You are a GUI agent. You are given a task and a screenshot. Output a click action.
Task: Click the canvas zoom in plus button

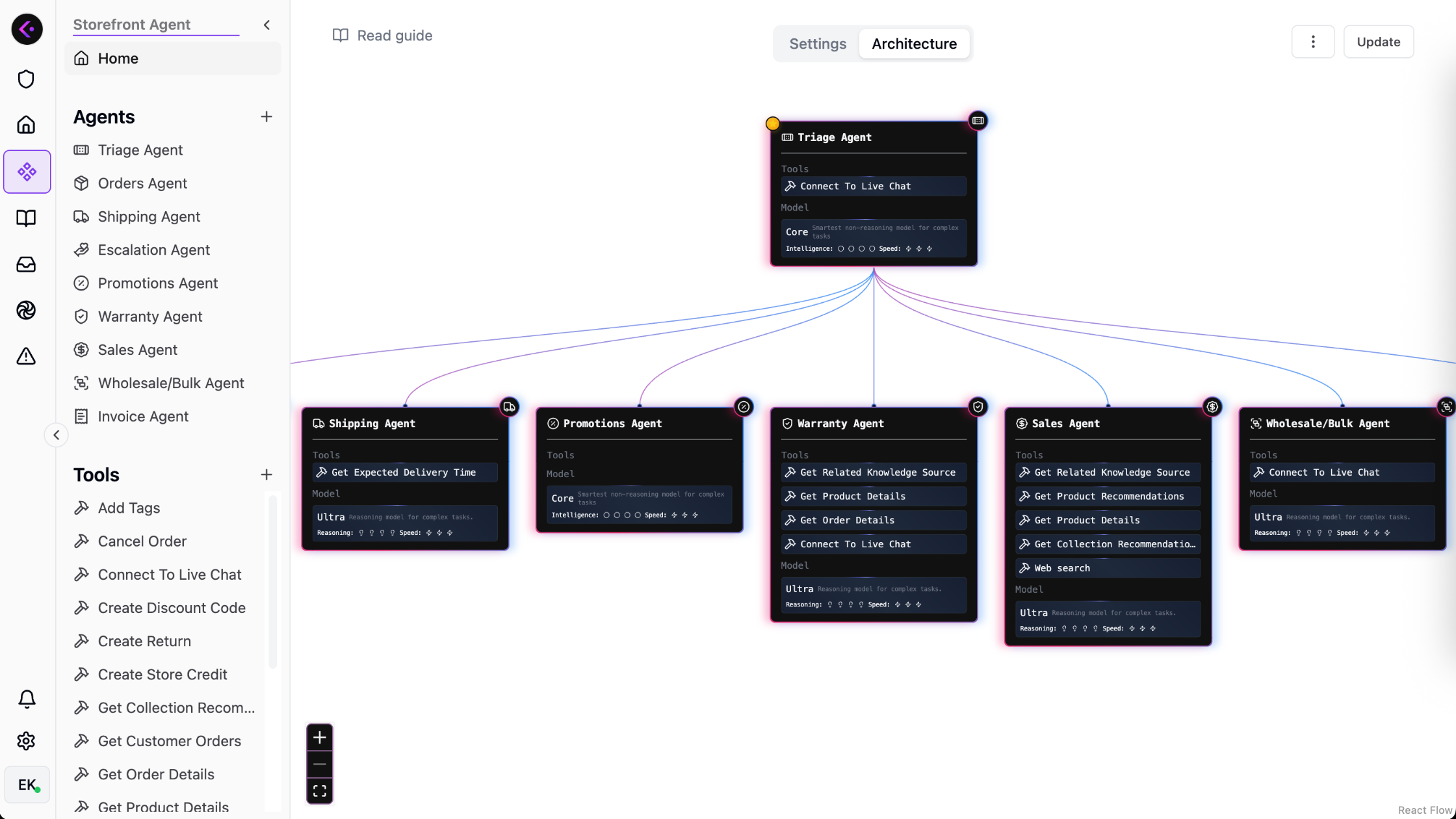pos(319,737)
